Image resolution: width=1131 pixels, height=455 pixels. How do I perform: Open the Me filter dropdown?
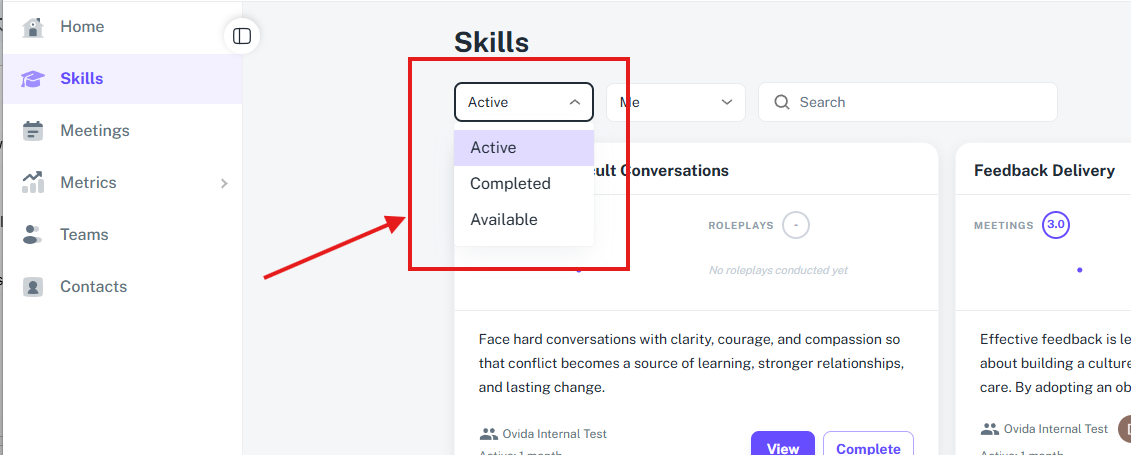tap(676, 102)
